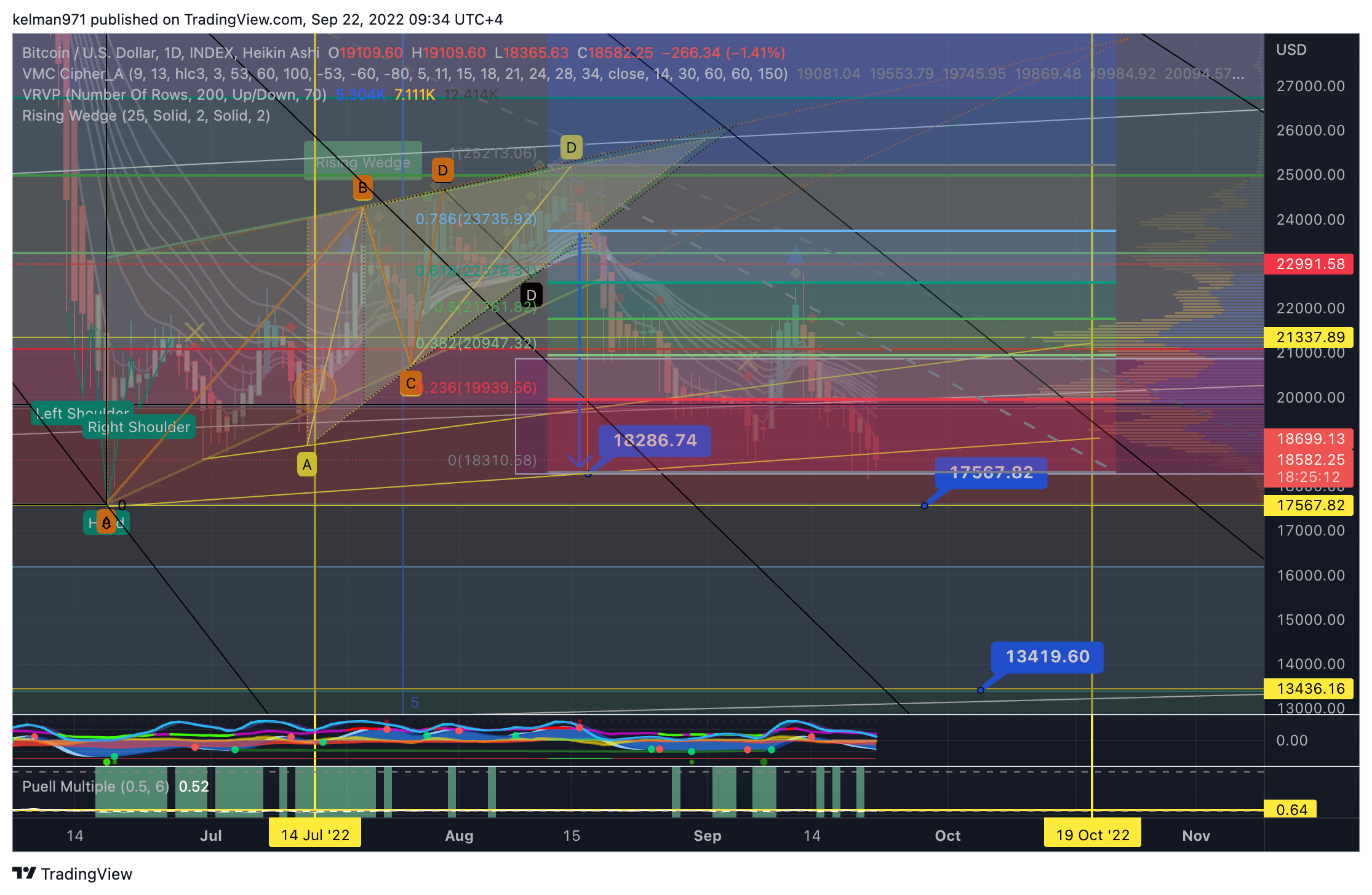Click the 15000.00 level on price scale
This screenshot has height=895, width=1372.
1310,619
